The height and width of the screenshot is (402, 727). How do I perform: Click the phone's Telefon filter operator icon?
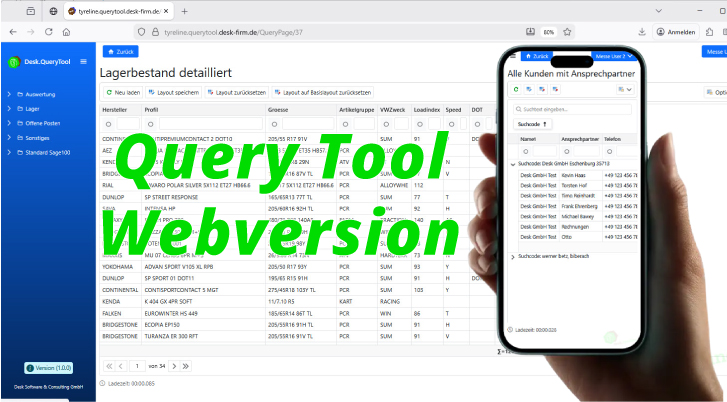609,151
